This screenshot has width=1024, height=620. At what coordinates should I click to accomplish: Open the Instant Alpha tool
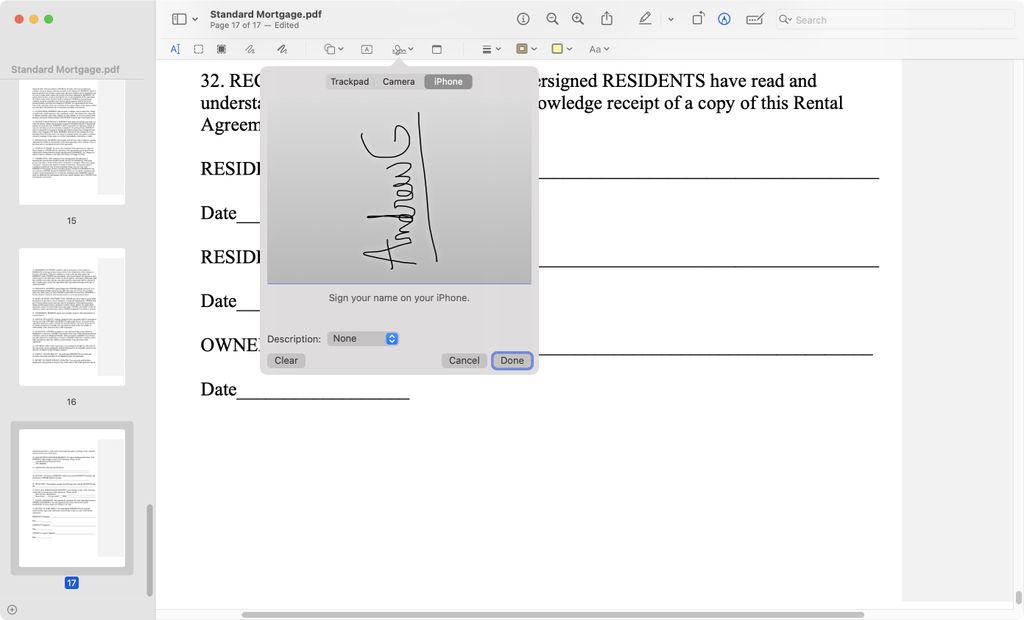tap(221, 48)
